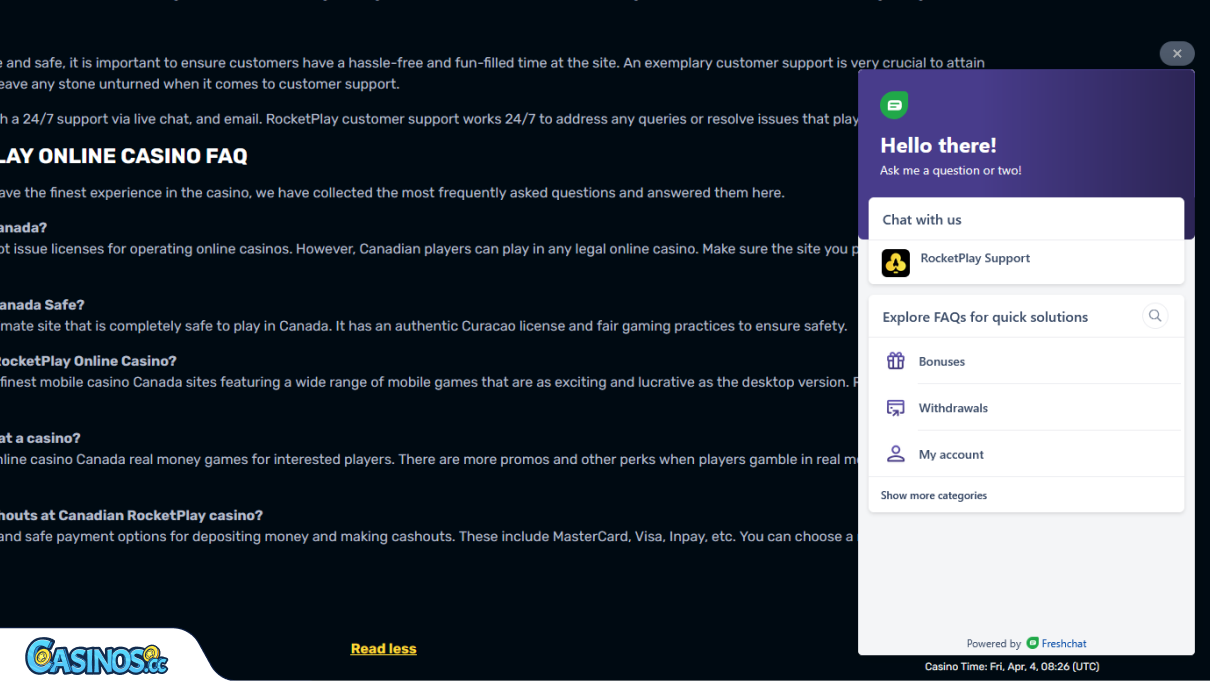Open the My account FAQ category
Viewport: 1210px width, 681px height.
click(1026, 454)
